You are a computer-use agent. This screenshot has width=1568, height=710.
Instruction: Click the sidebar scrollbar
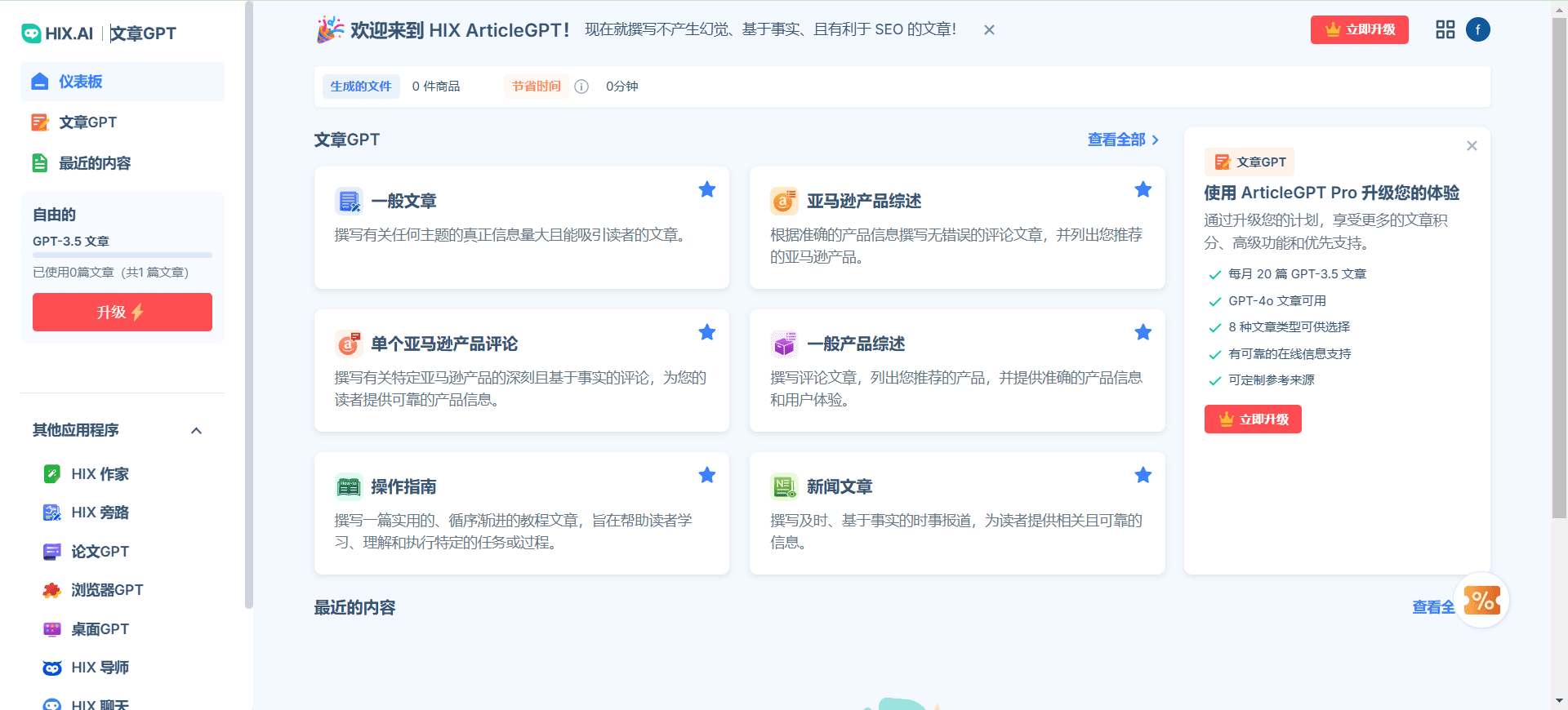coord(249,306)
